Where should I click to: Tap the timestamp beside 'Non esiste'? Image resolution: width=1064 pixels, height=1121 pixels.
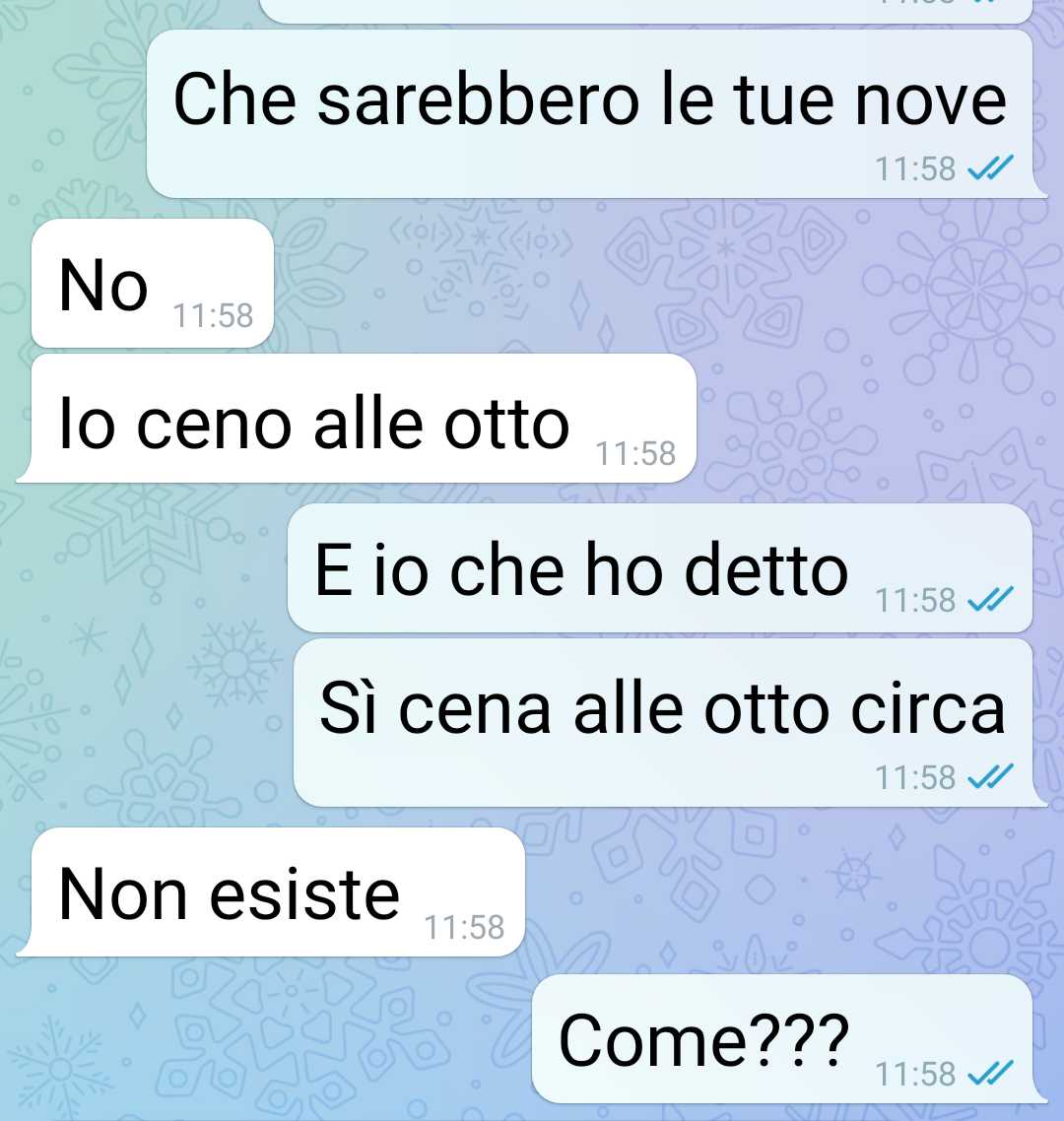click(464, 927)
